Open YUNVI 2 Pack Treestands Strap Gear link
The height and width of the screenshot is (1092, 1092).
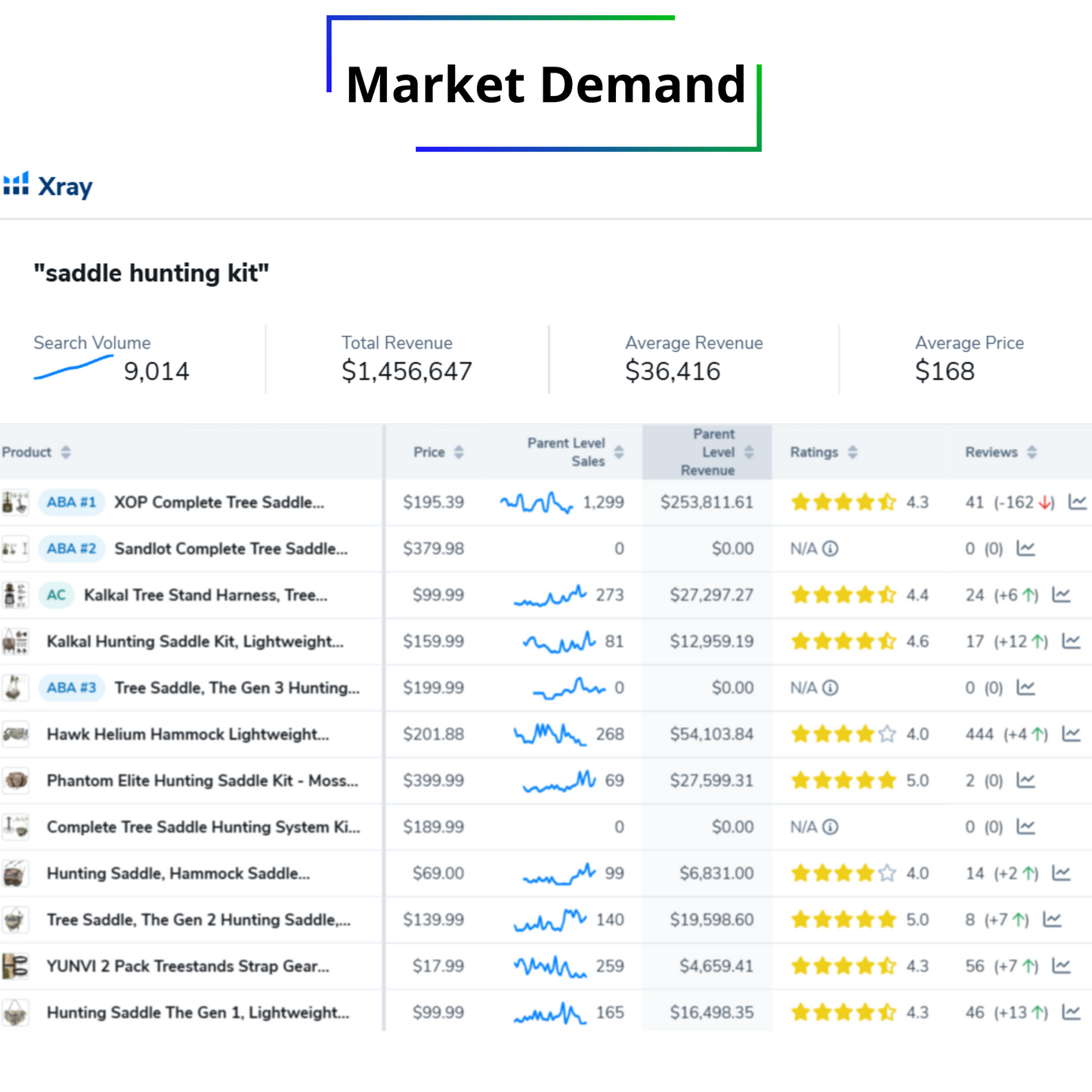pyautogui.click(x=188, y=967)
